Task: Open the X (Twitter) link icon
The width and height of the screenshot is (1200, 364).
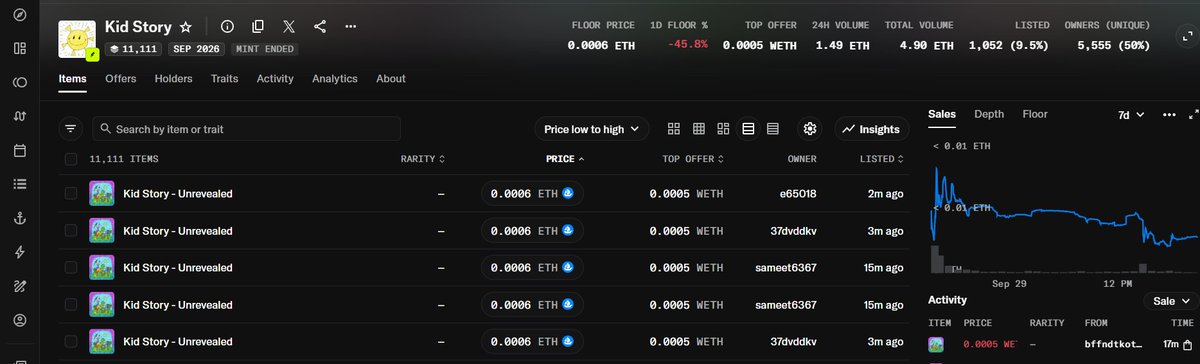Action: (x=288, y=27)
